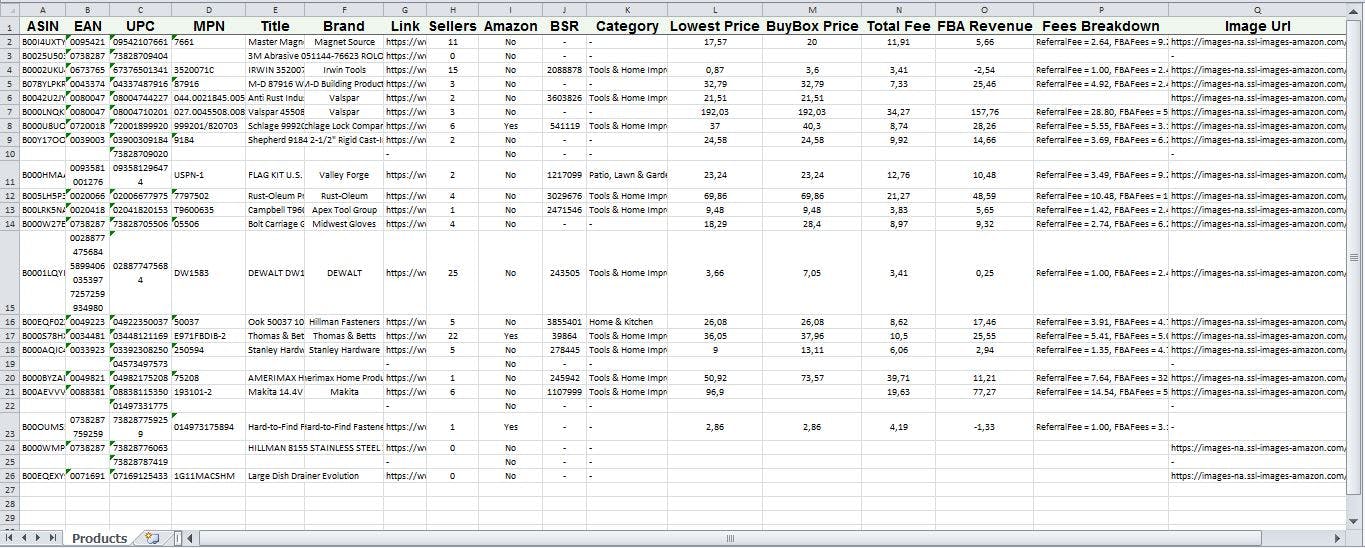Image resolution: width=1365 pixels, height=548 pixels.
Task: Go to previous sheet tab arrow
Action: (24, 538)
